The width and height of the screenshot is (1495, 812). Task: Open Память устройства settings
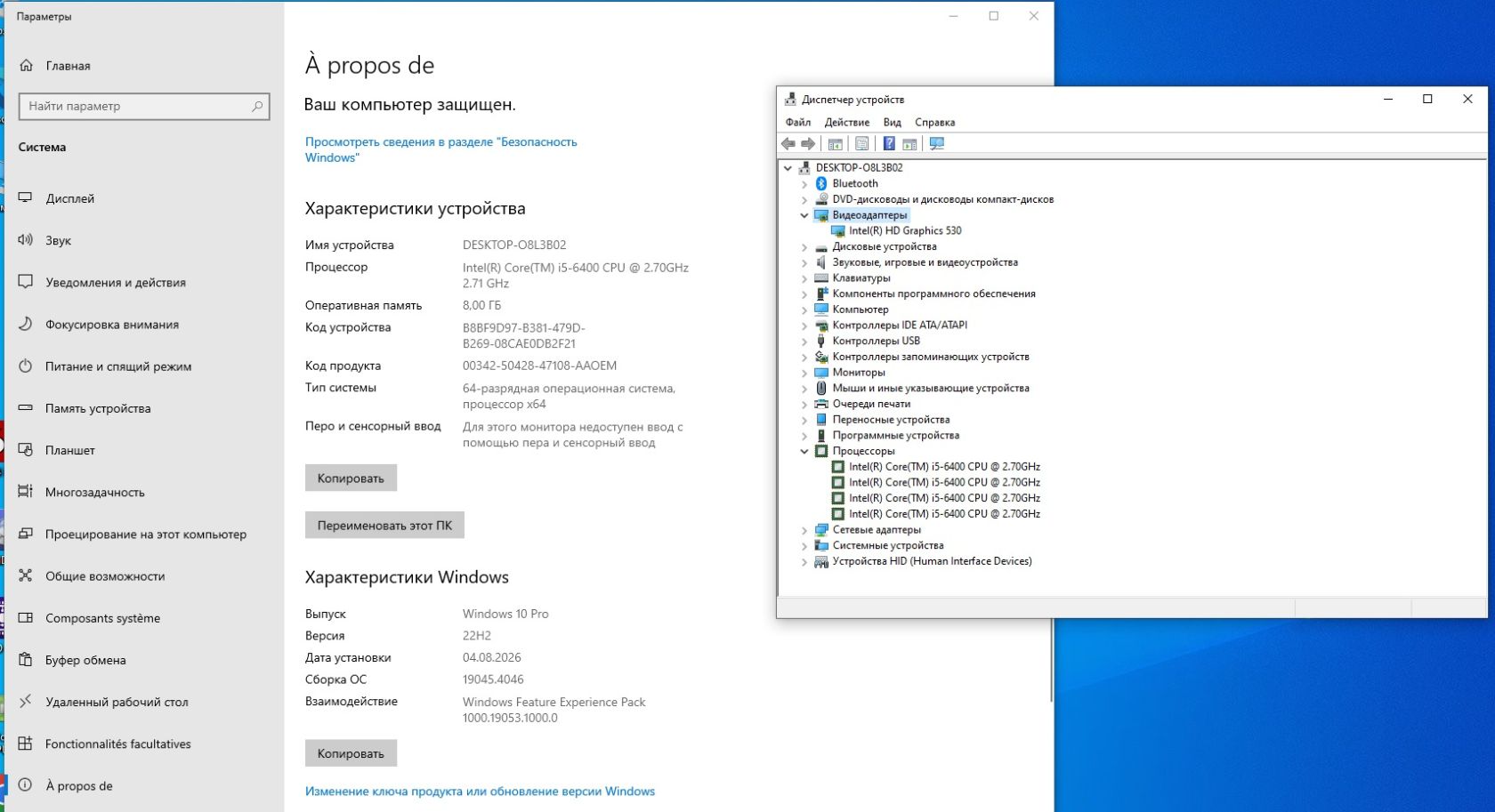98,408
